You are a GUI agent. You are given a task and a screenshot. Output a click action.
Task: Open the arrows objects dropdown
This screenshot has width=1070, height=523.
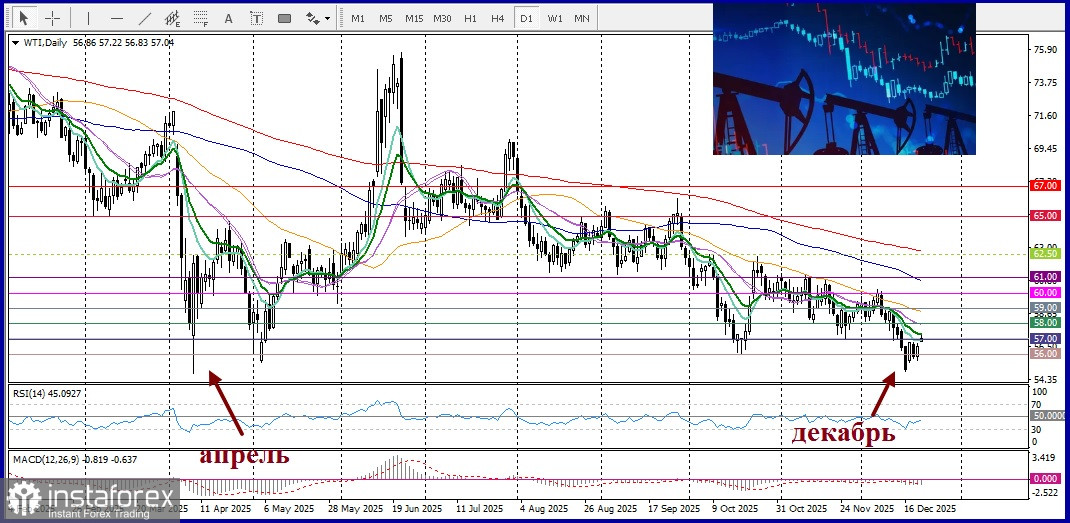(318, 18)
